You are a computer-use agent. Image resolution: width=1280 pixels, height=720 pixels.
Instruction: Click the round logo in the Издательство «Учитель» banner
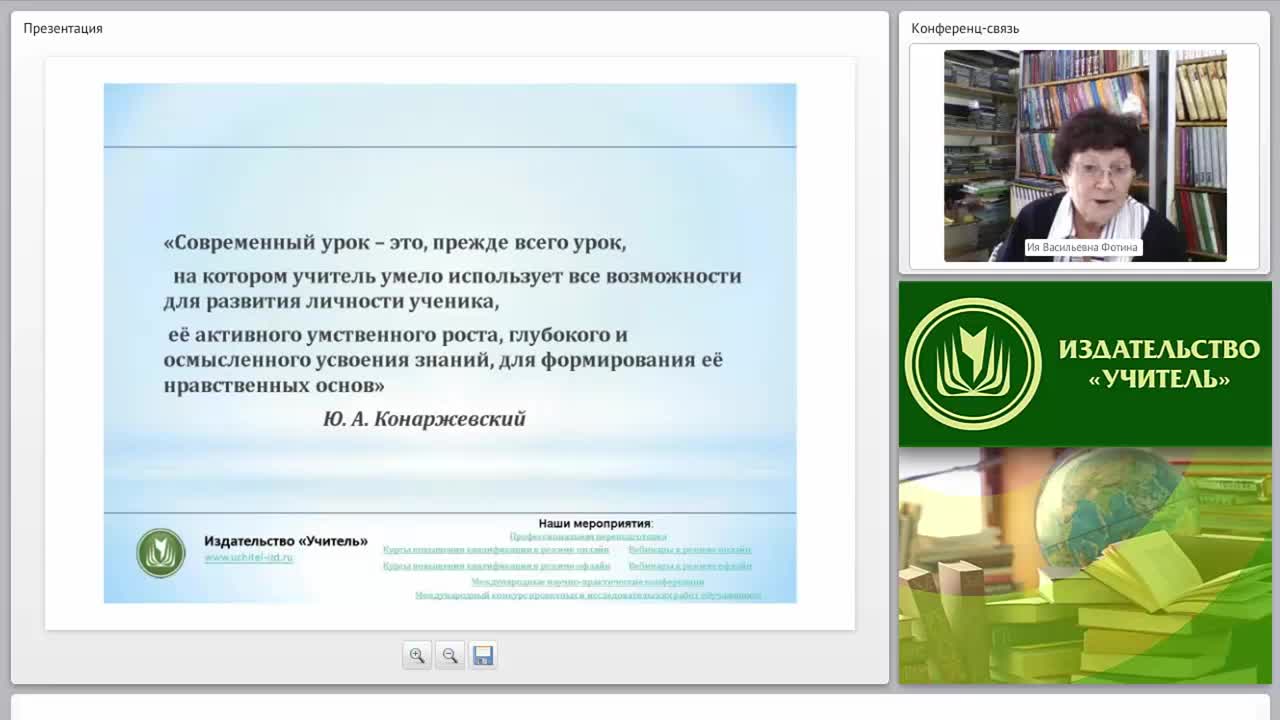tap(973, 364)
